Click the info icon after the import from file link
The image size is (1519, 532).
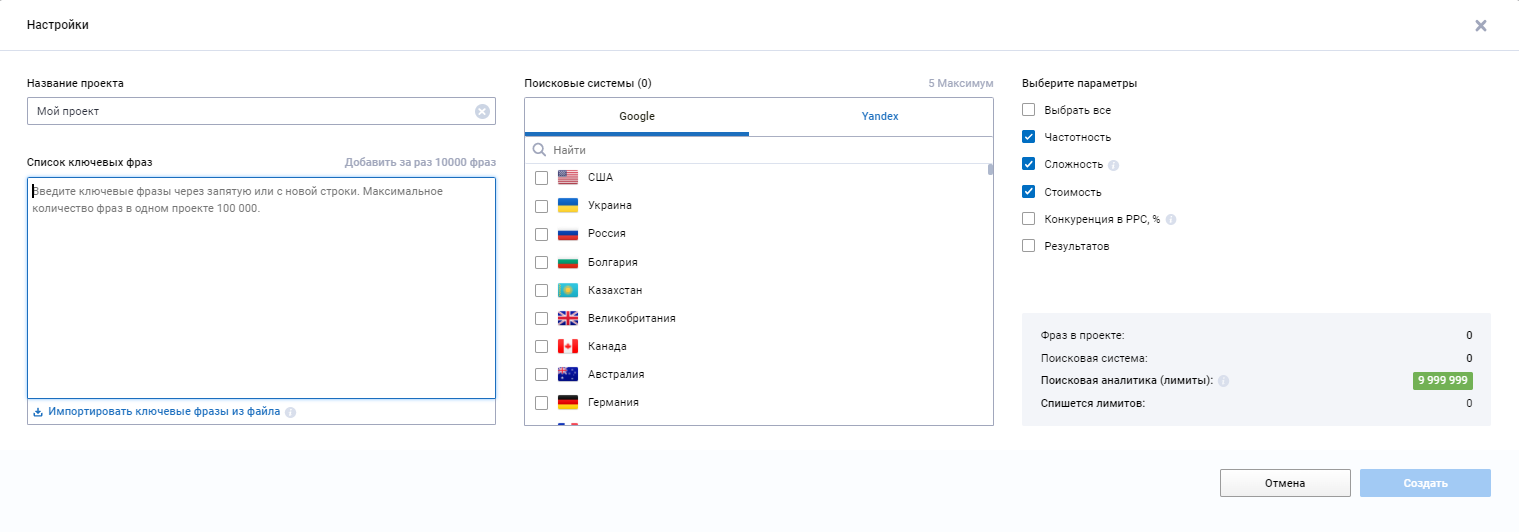(x=290, y=412)
